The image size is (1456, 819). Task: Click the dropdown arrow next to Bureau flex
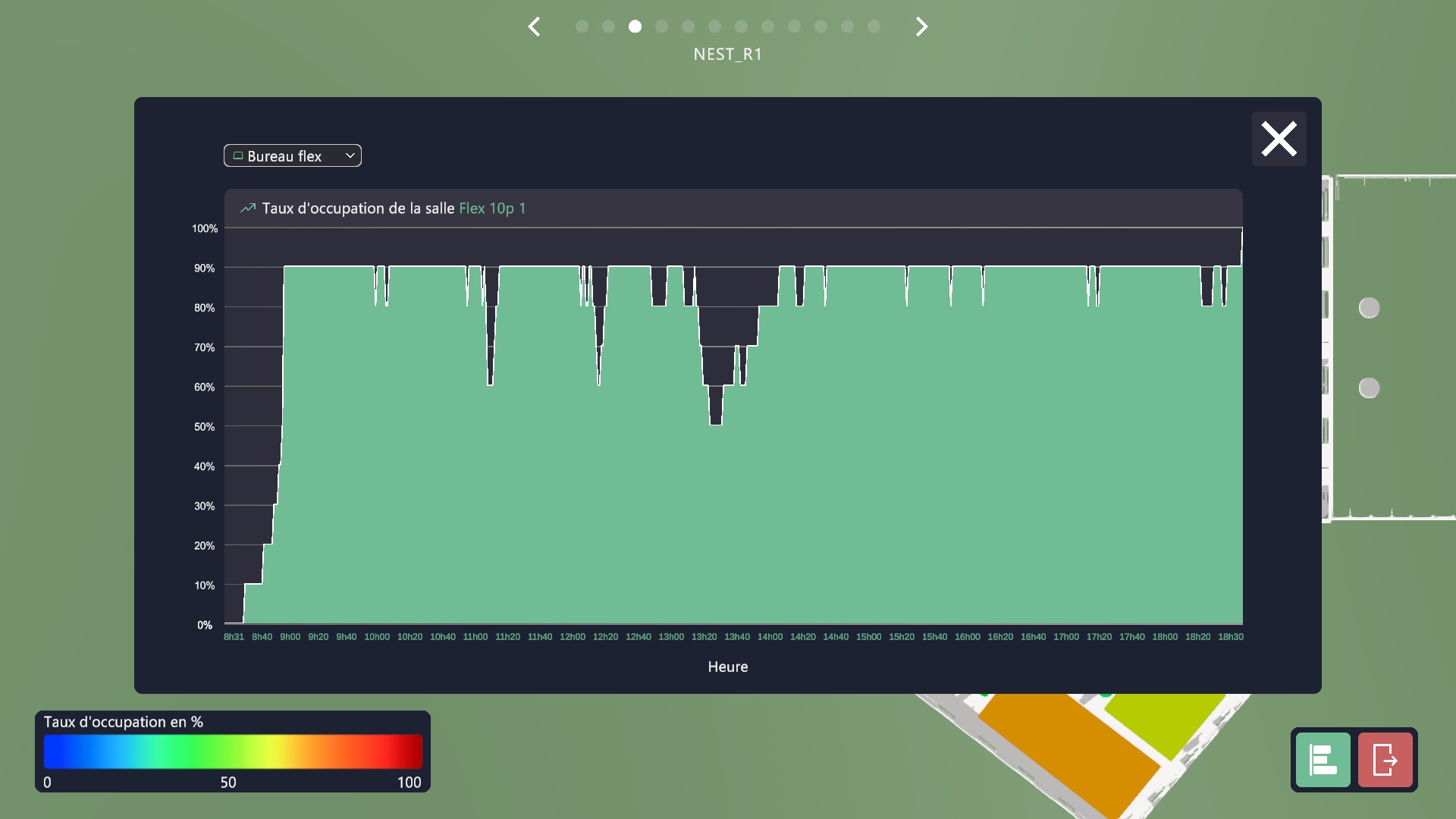(x=350, y=155)
